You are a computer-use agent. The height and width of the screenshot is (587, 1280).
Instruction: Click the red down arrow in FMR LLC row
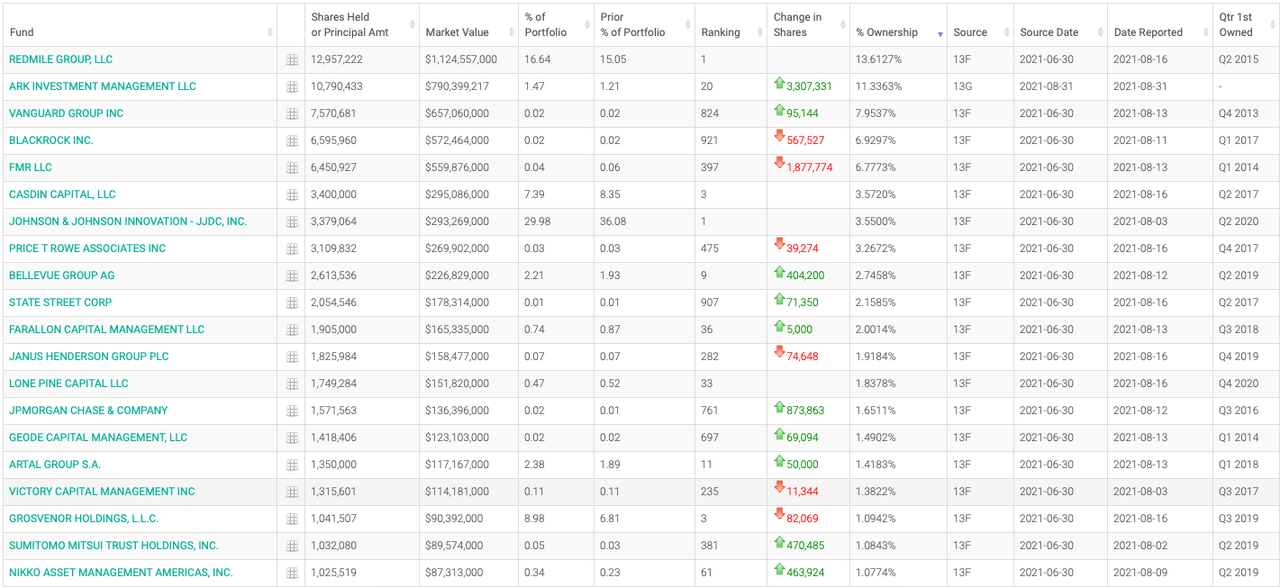(779, 166)
